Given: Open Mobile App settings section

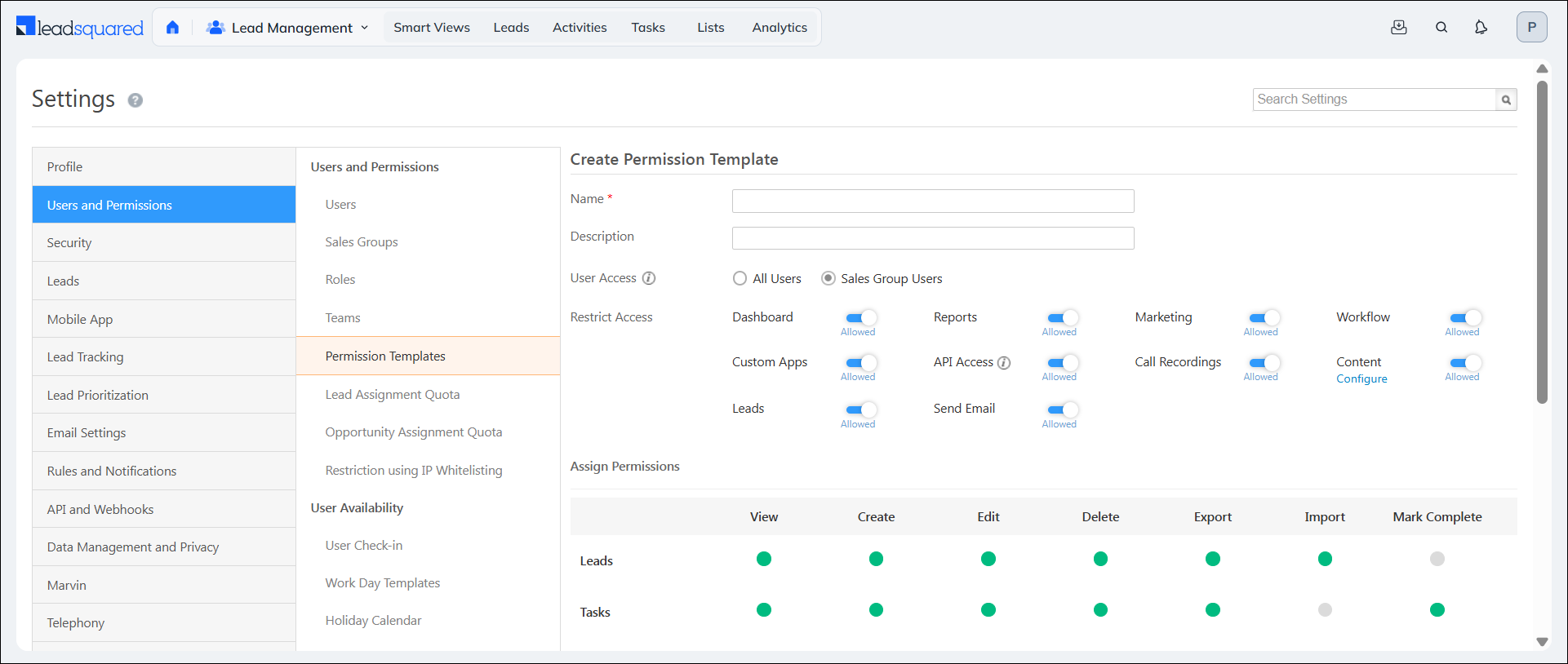Looking at the screenshot, I should (x=164, y=319).
